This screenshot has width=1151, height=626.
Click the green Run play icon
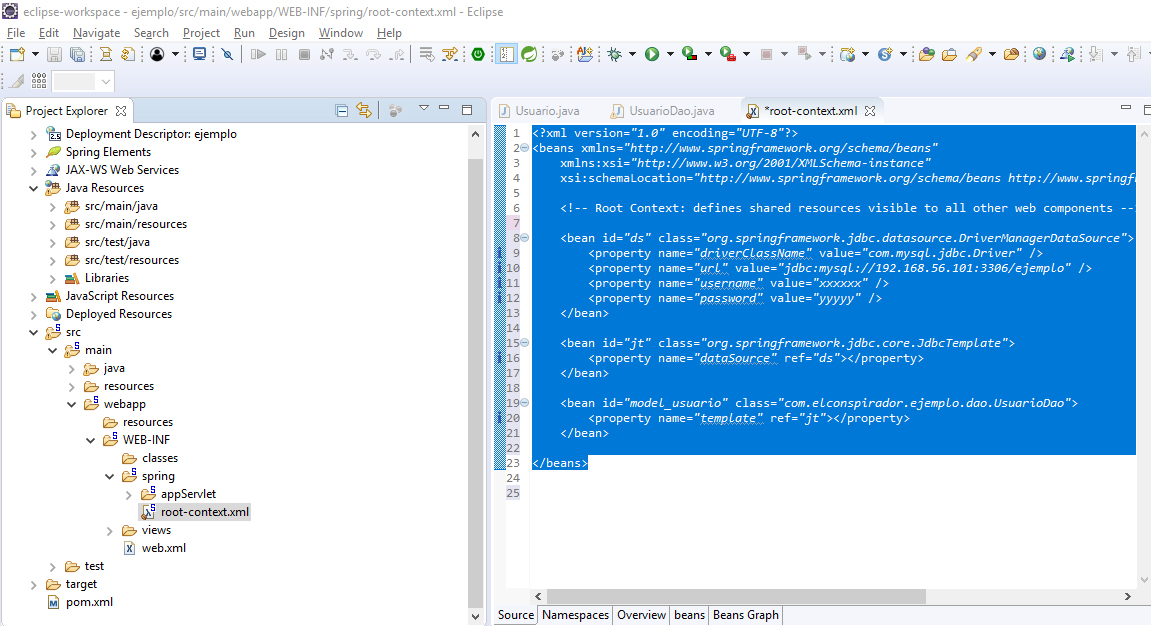tap(652, 54)
